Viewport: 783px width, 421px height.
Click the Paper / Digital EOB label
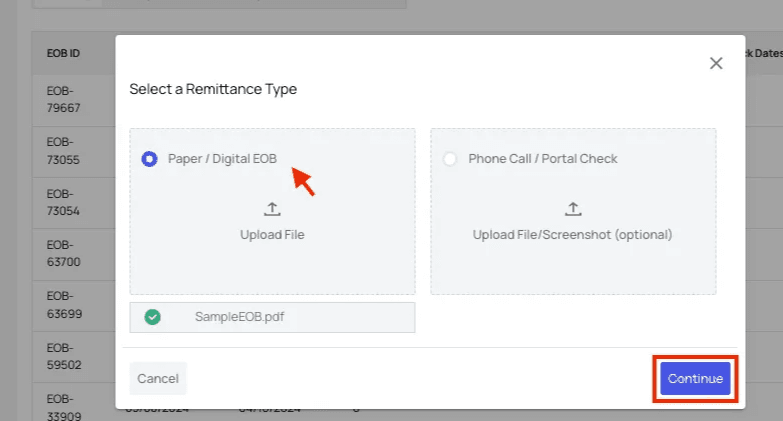[x=222, y=159]
